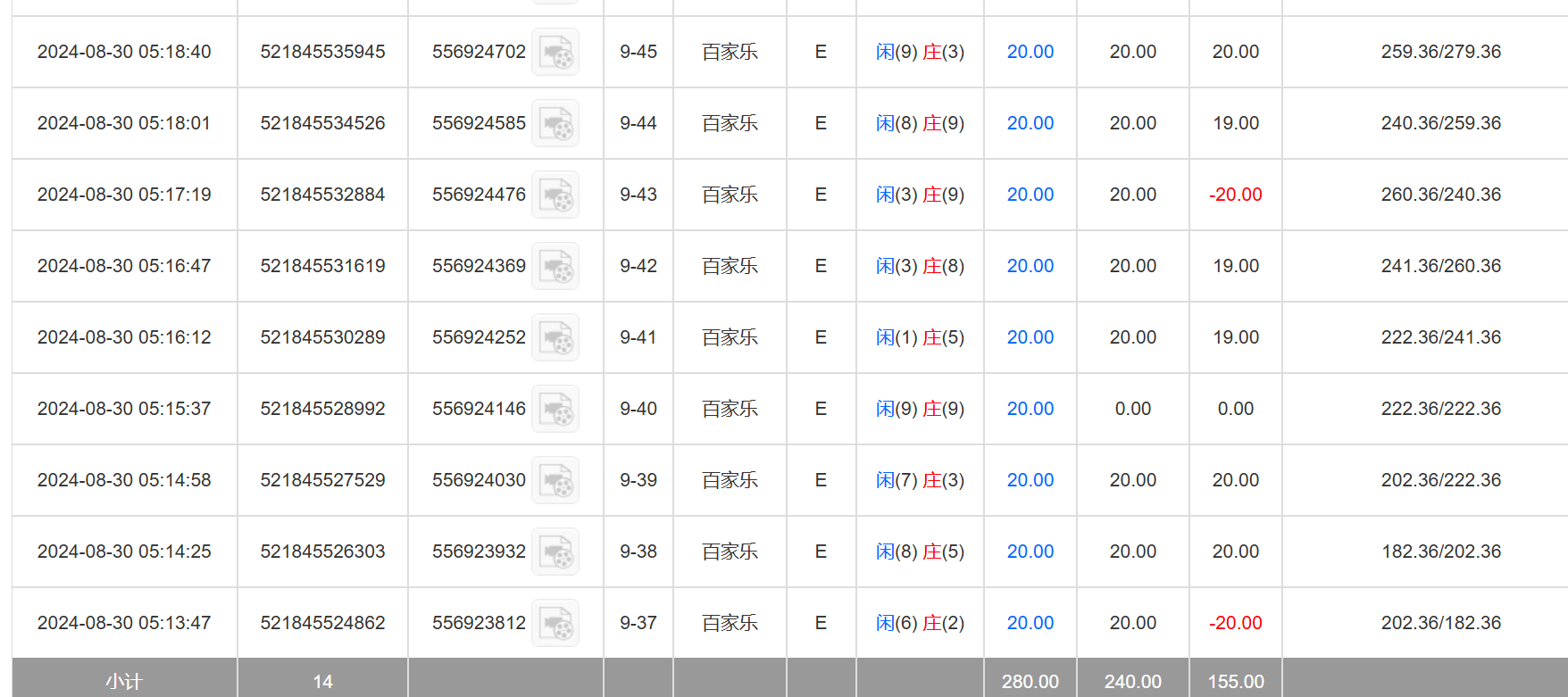Screen dimensions: 1568x697
Task: Play the video record for 556924476
Action: tap(555, 195)
